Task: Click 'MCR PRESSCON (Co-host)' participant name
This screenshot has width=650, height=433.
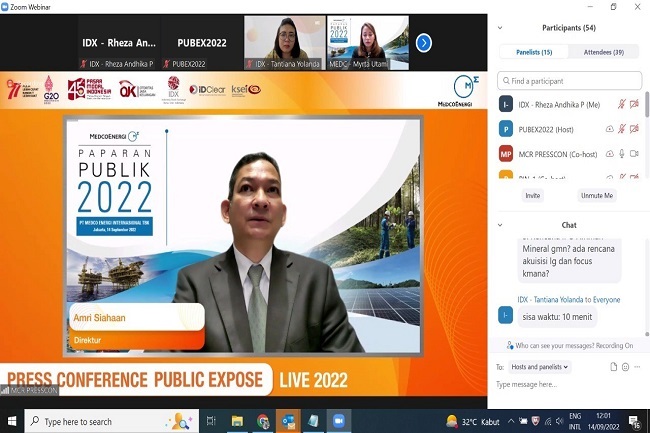Action: [x=558, y=154]
